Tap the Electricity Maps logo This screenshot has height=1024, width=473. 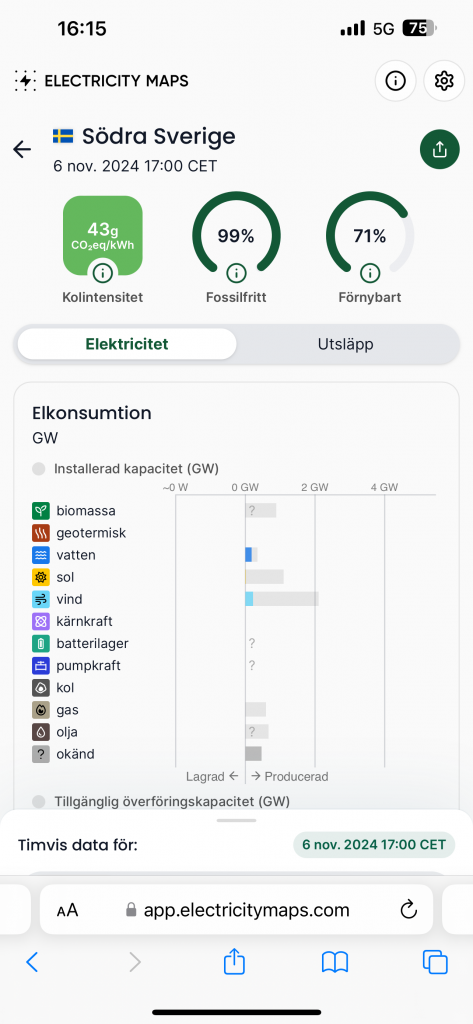click(101, 81)
